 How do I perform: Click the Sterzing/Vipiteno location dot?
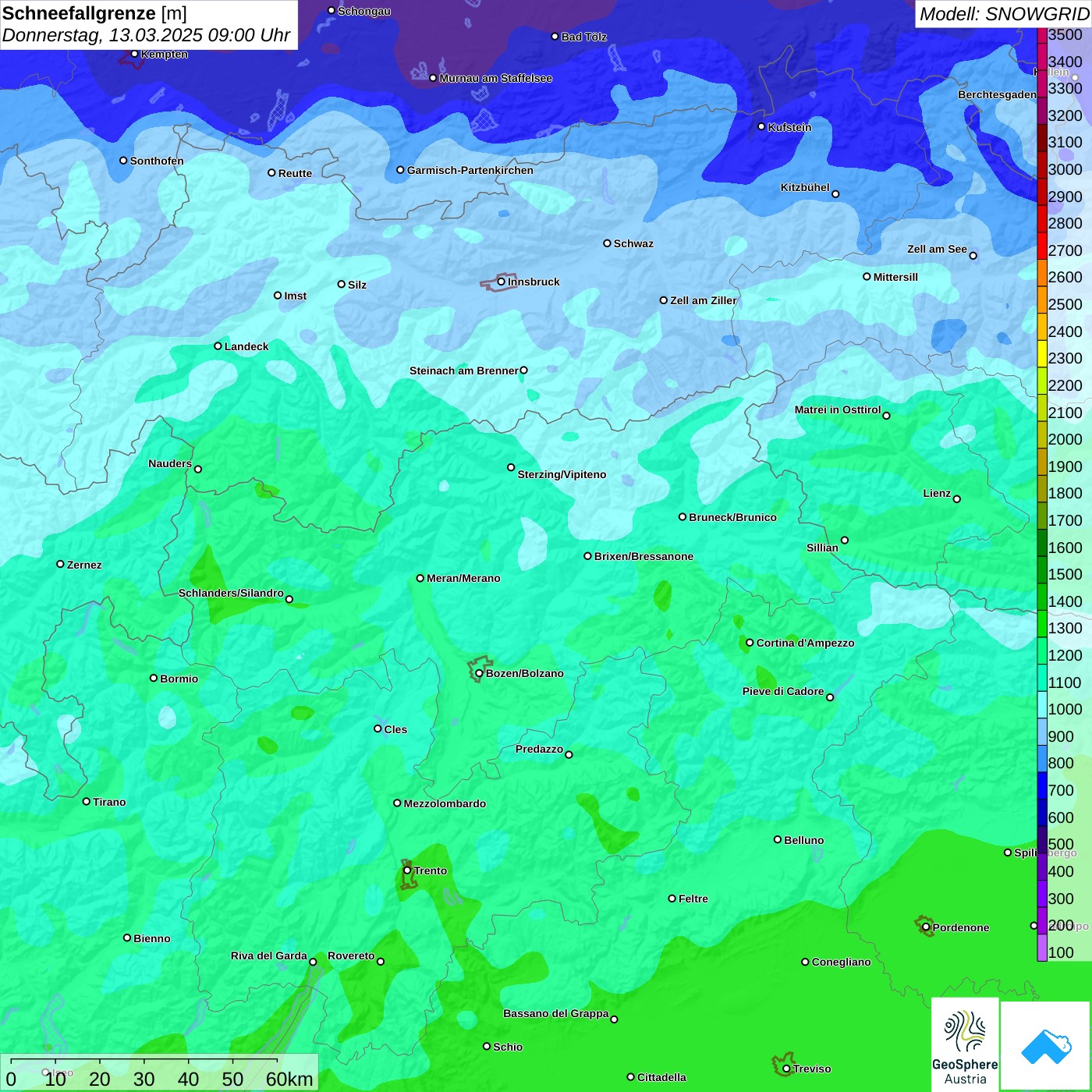[511, 467]
